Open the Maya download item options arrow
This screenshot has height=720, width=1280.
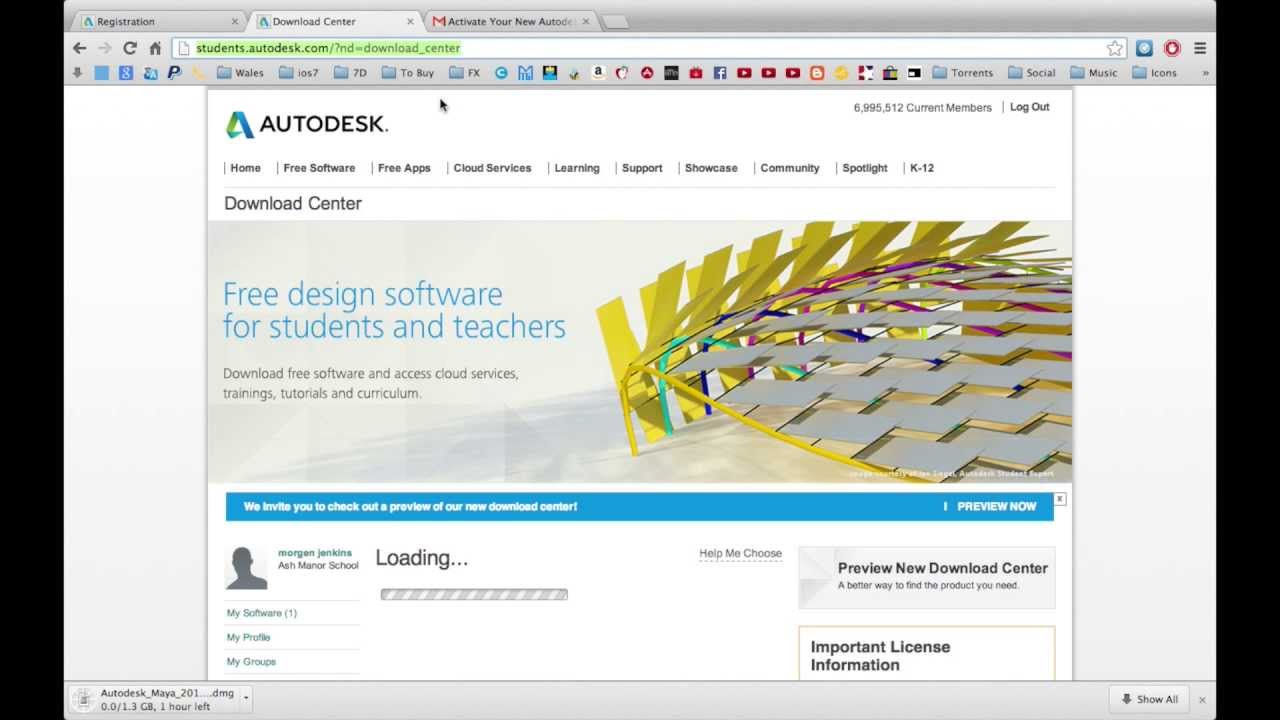point(245,698)
